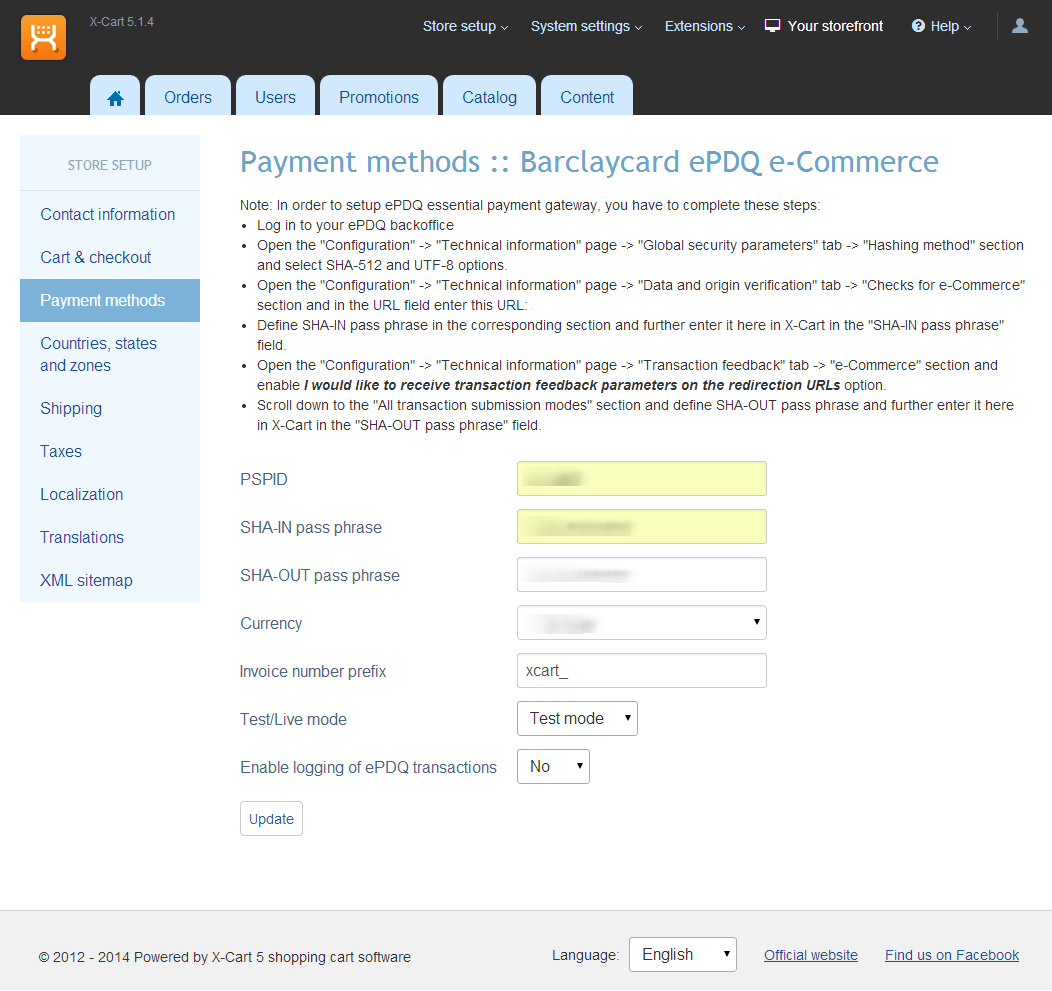Open the ePDQ logging dropdown
The width and height of the screenshot is (1052, 991).
tap(552, 766)
